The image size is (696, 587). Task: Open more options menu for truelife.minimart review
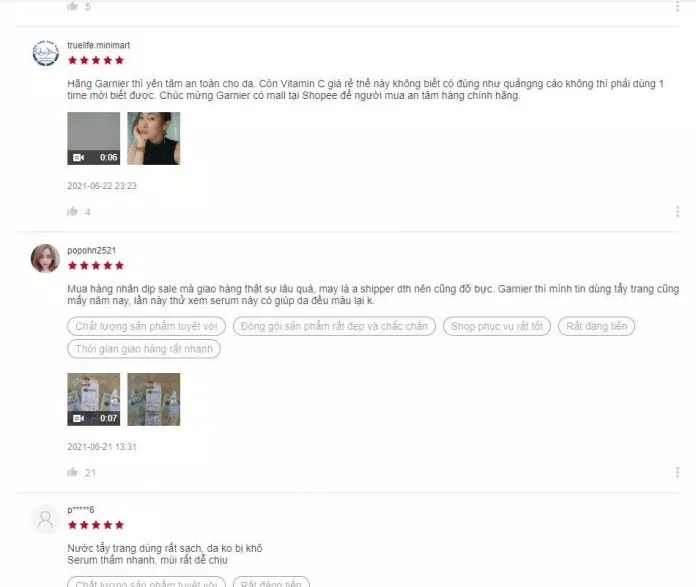point(677,211)
